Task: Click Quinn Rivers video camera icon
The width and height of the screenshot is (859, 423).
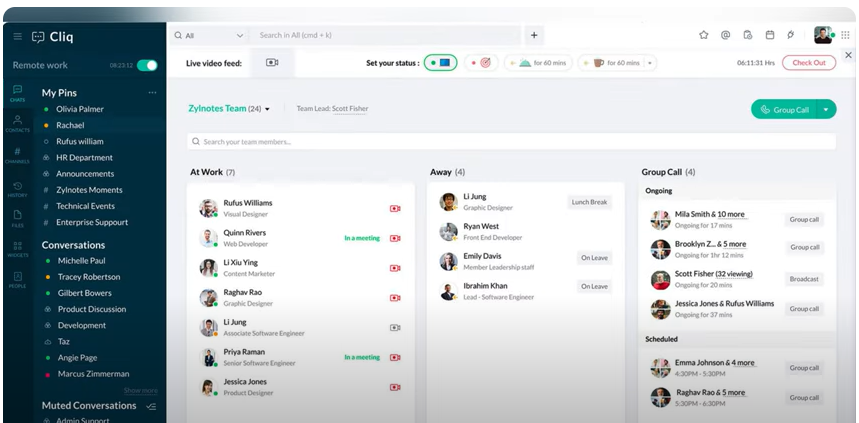Action: [395, 238]
